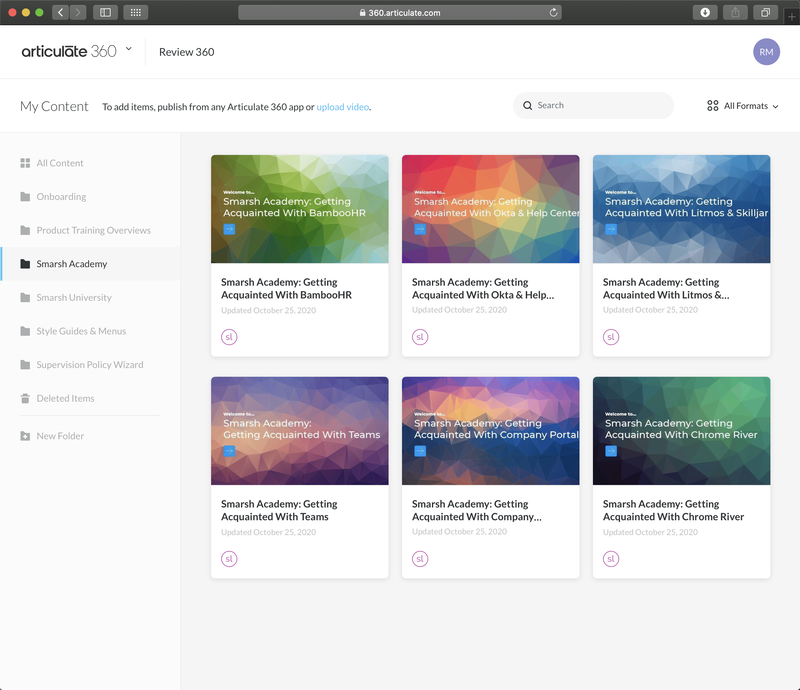The width and height of the screenshot is (800, 690).
Task: Click the Deleted Items trash icon
Action: [x=25, y=398]
